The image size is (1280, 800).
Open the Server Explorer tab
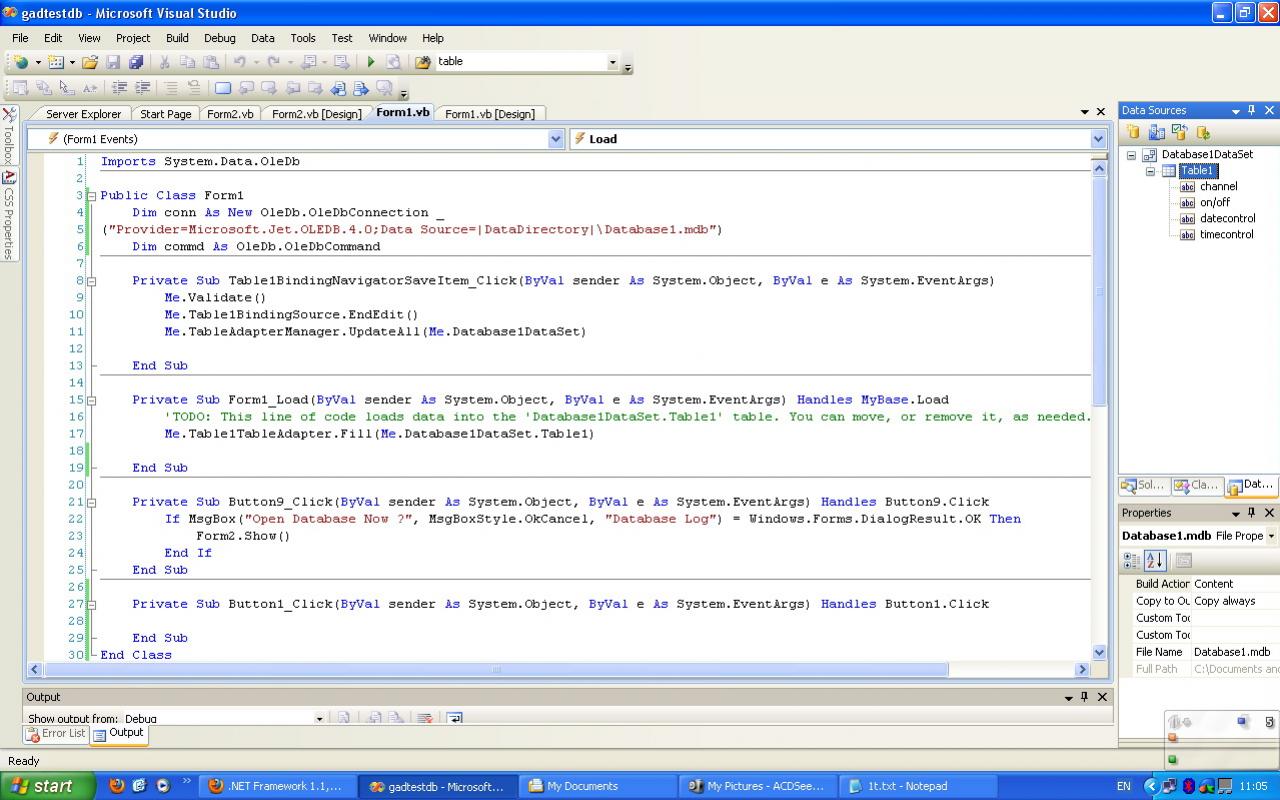point(83,114)
